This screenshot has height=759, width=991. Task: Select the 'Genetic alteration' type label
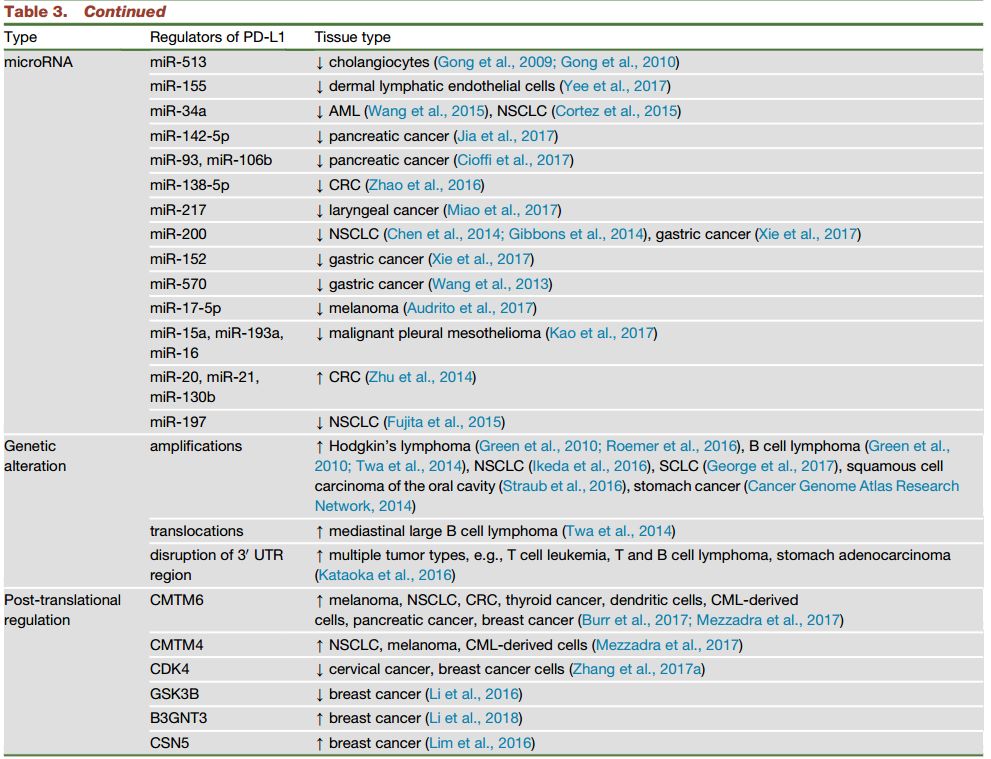coord(35,456)
